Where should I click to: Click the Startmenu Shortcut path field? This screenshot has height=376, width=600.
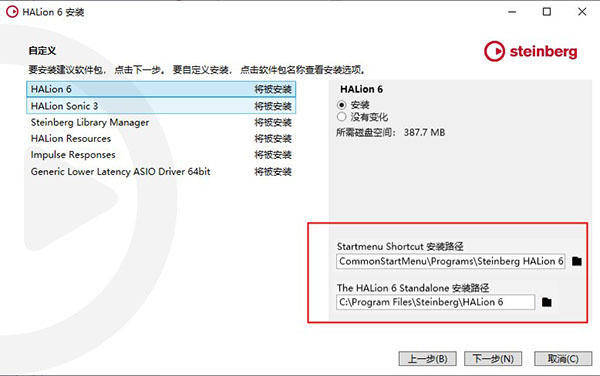451,261
